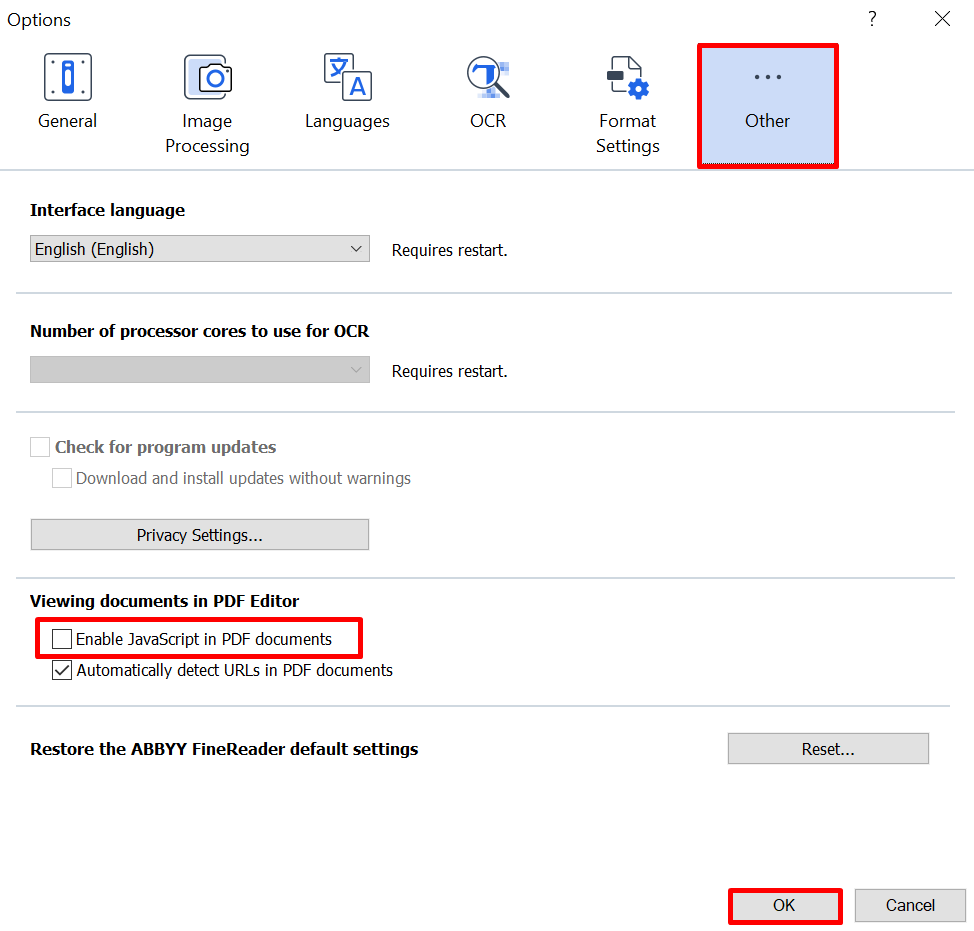
Task: Click the Interface language dropdown arrow
Action: coord(357,249)
